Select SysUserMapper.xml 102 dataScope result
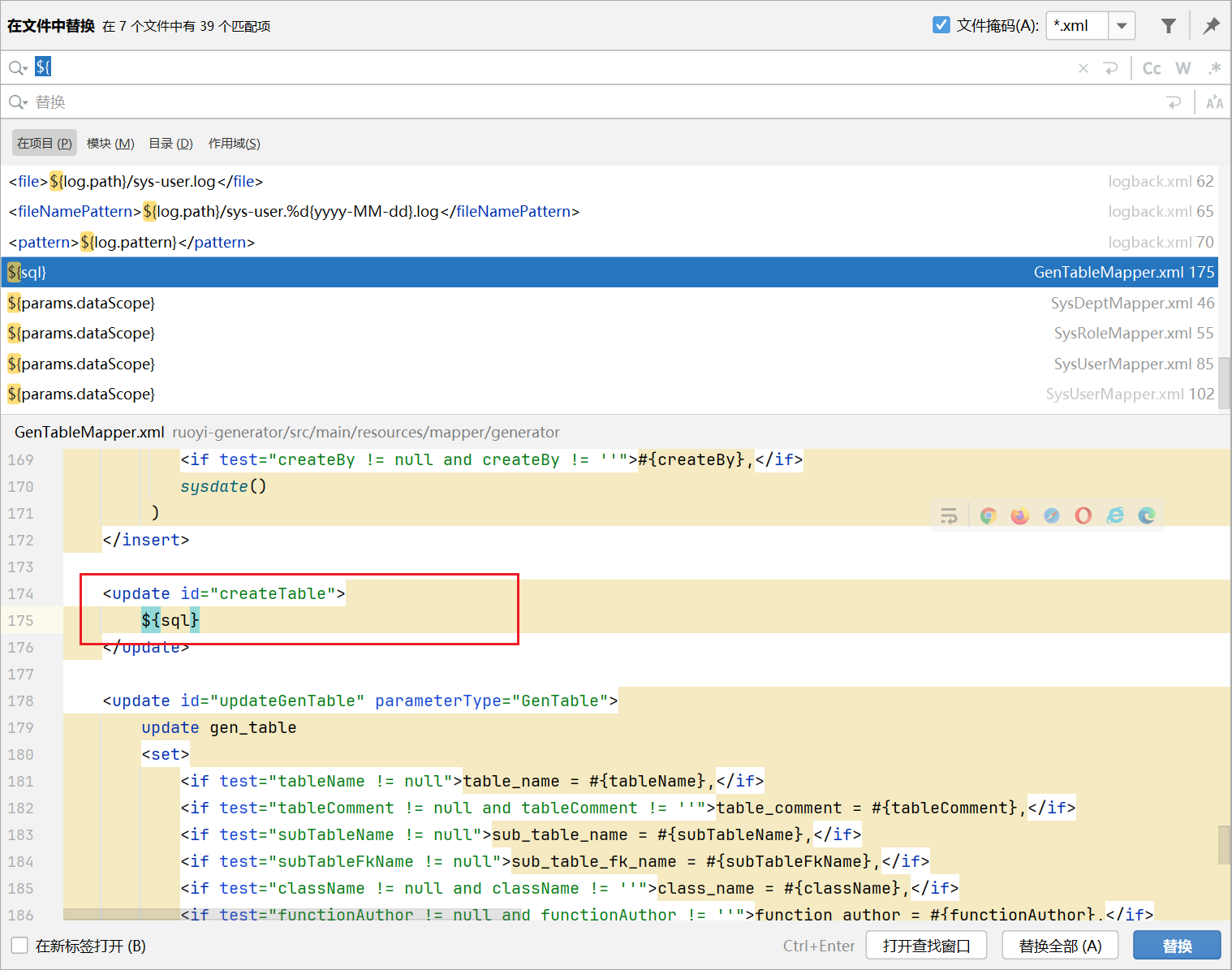This screenshot has height=970, width=1232. pyautogui.click(x=610, y=394)
